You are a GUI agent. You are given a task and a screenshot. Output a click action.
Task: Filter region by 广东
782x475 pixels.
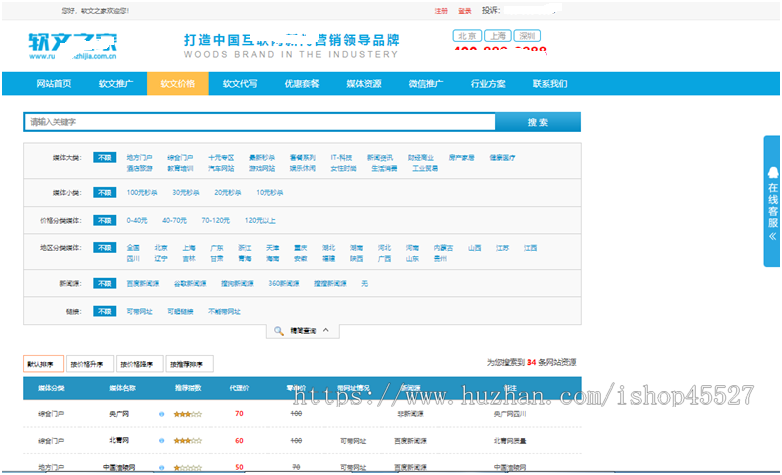tap(217, 248)
